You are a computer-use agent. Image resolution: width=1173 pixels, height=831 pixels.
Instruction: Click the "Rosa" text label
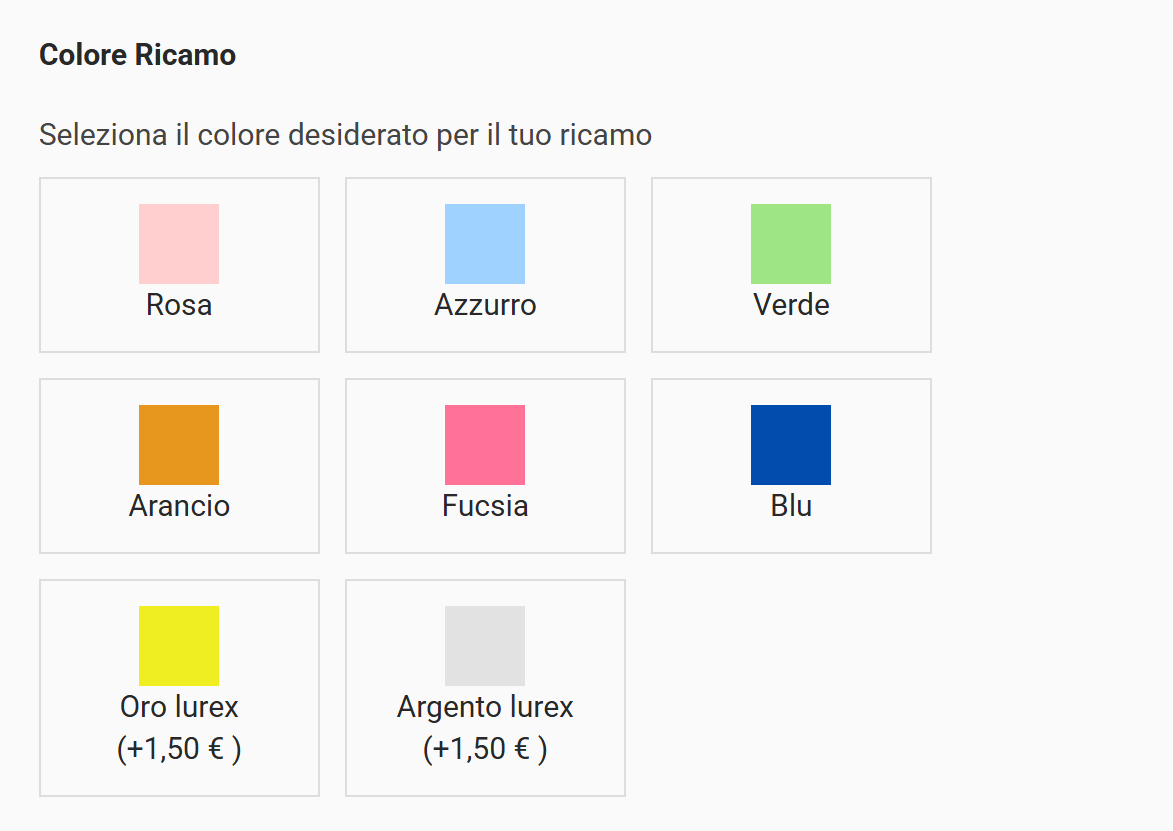click(x=179, y=305)
